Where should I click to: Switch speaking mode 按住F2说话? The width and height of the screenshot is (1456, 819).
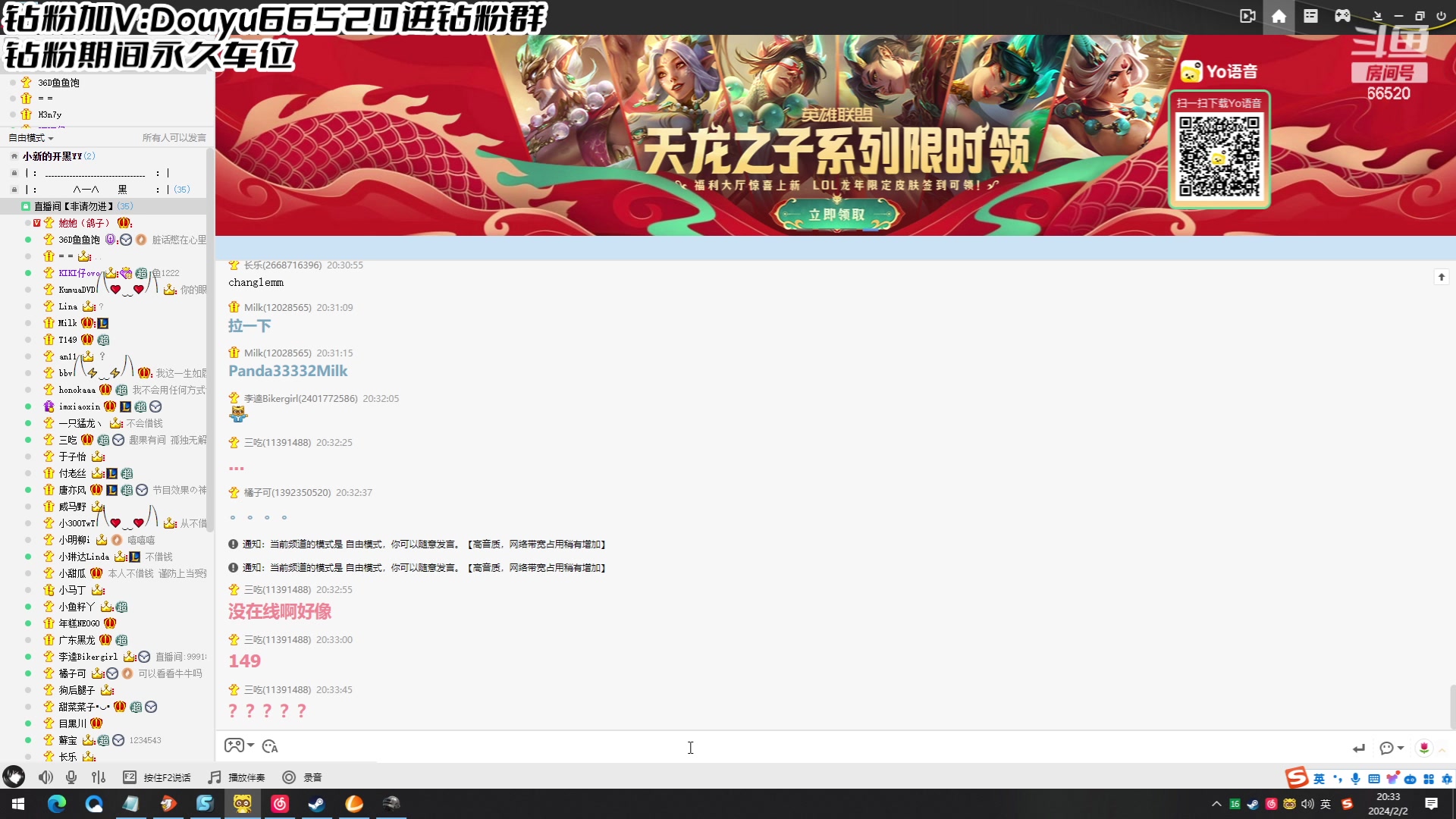tap(157, 777)
